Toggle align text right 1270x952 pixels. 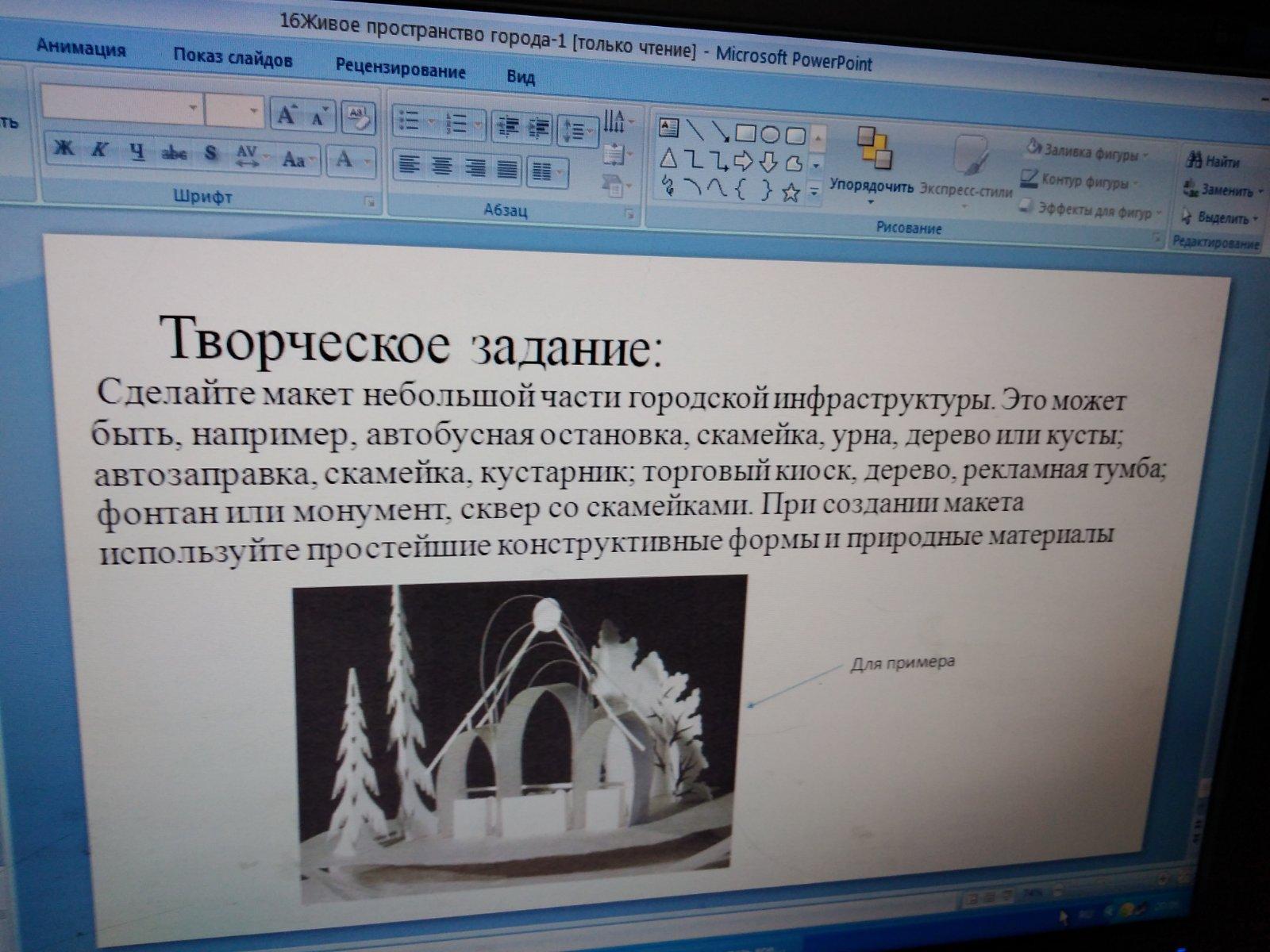pos(475,167)
